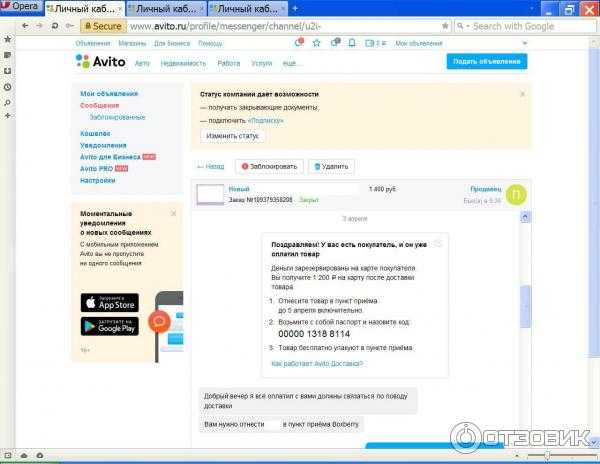The width and height of the screenshot is (600, 464).
Task: Open Avito PRO sidebar link
Action: point(96,169)
